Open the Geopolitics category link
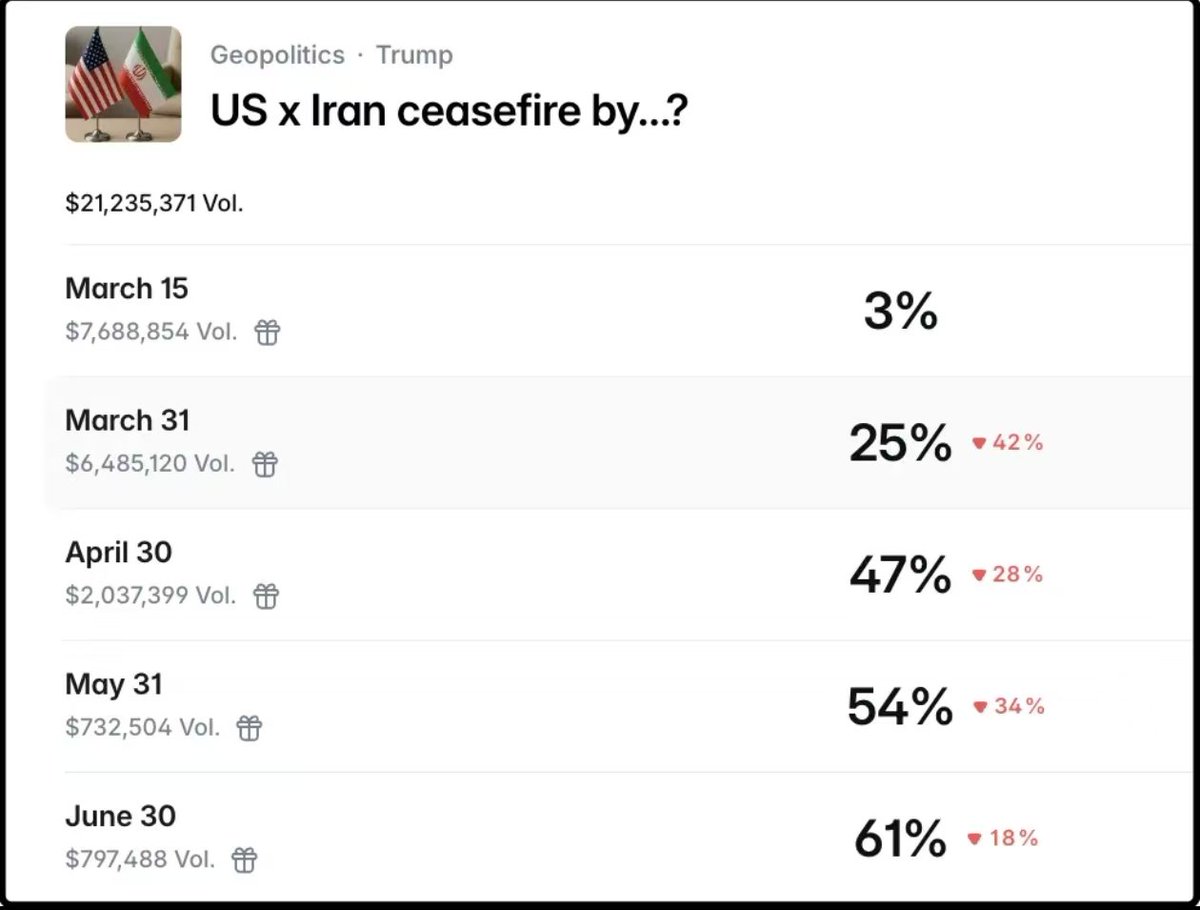 point(277,55)
